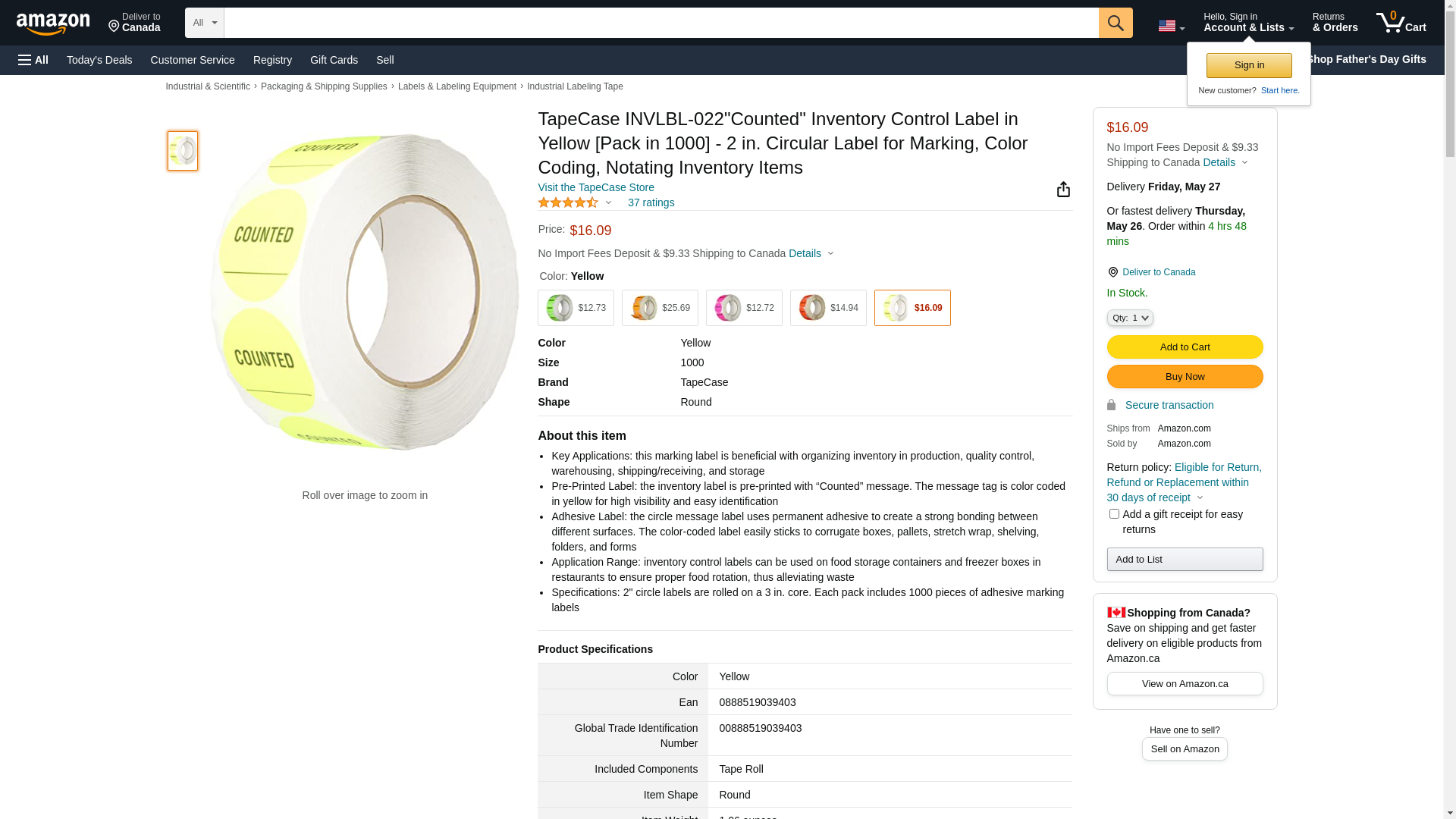Click the search magnifier button
This screenshot has width=1456, height=819.
click(x=1116, y=23)
